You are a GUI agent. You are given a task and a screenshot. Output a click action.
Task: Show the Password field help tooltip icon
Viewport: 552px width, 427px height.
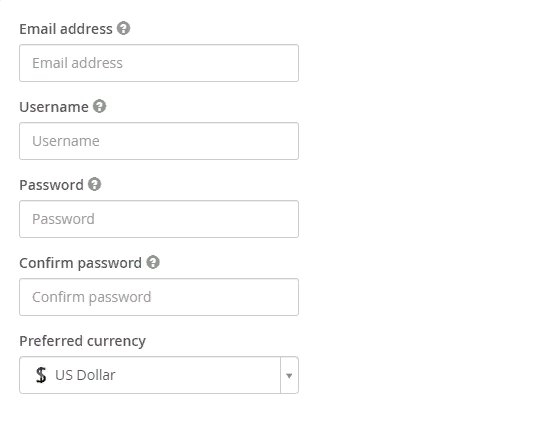tap(94, 184)
